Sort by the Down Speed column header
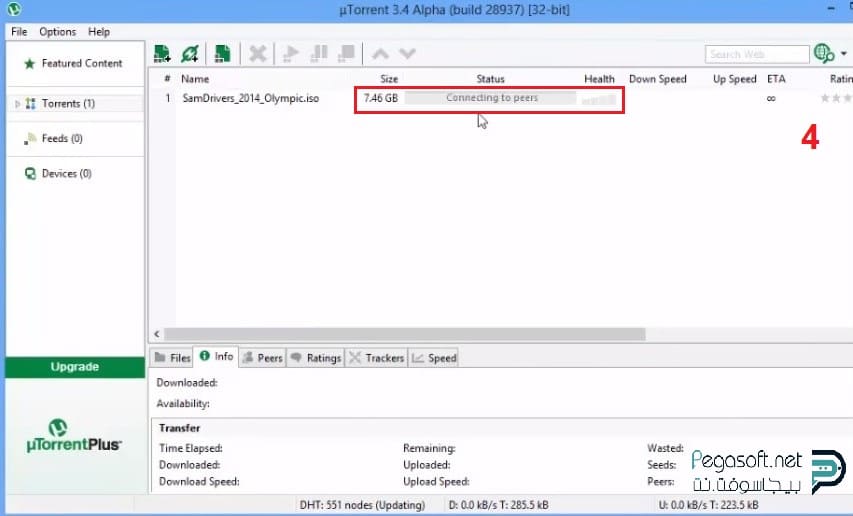The width and height of the screenshot is (853, 516). tap(658, 79)
